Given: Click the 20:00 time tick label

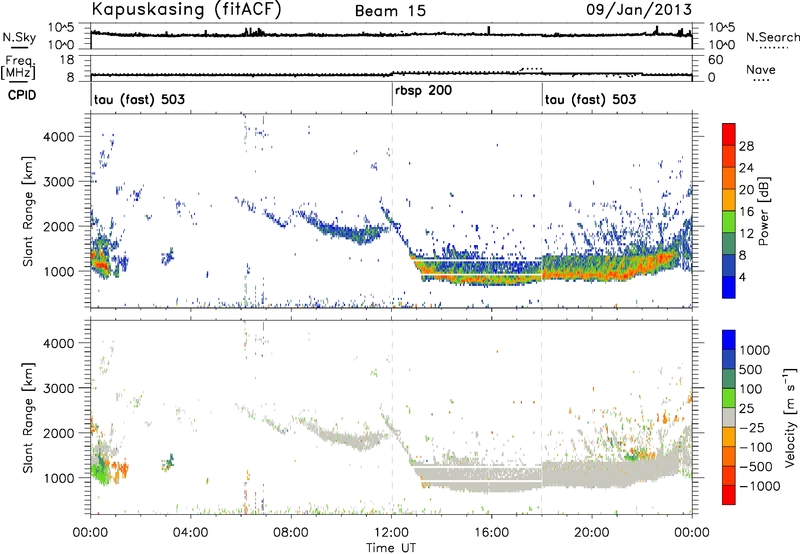Looking at the screenshot, I should point(591,533).
